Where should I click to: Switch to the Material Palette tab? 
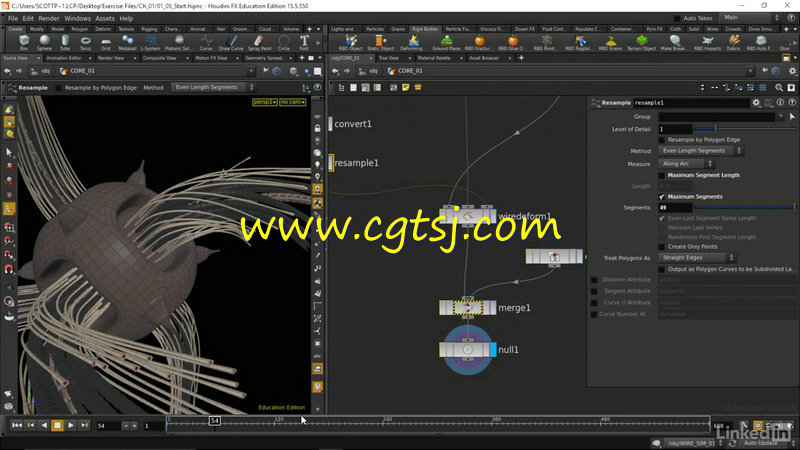click(x=434, y=58)
